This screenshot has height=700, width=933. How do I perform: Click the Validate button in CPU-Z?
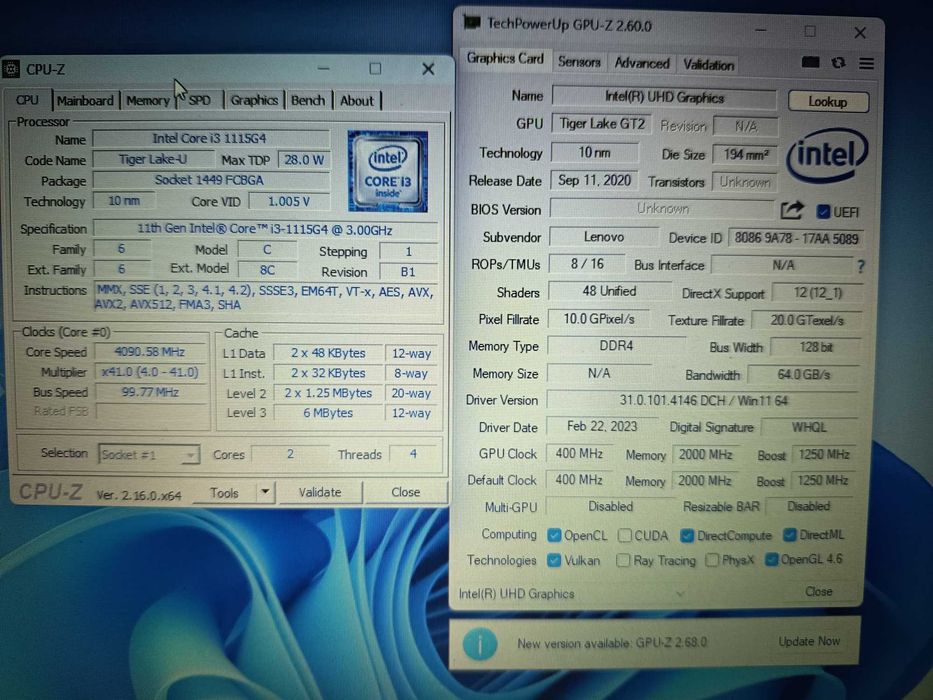(x=320, y=492)
